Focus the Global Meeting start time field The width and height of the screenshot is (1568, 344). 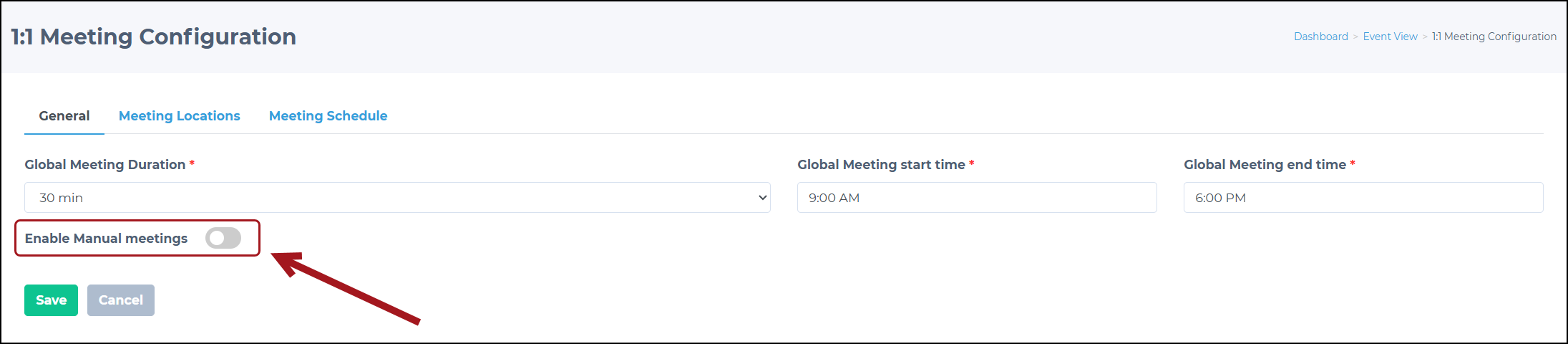click(977, 197)
